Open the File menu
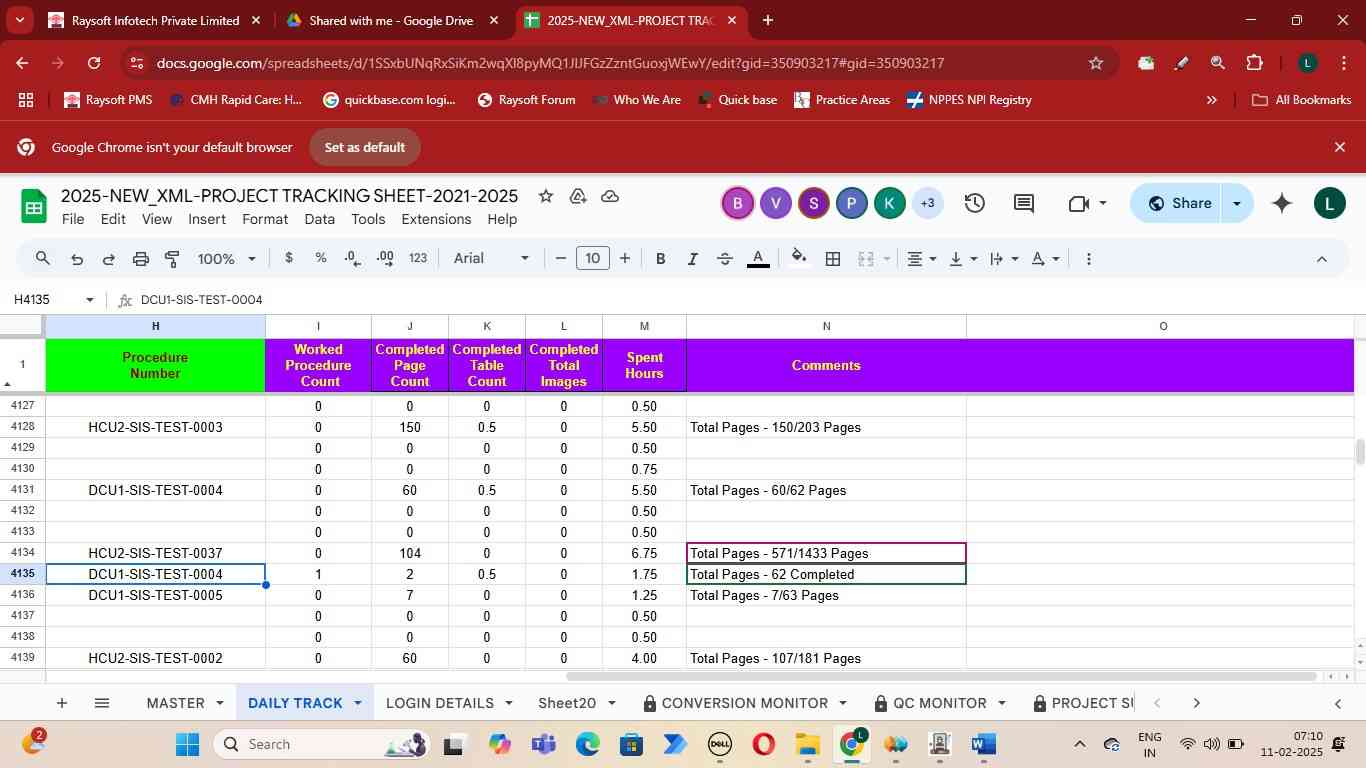The image size is (1366, 768). (x=73, y=219)
